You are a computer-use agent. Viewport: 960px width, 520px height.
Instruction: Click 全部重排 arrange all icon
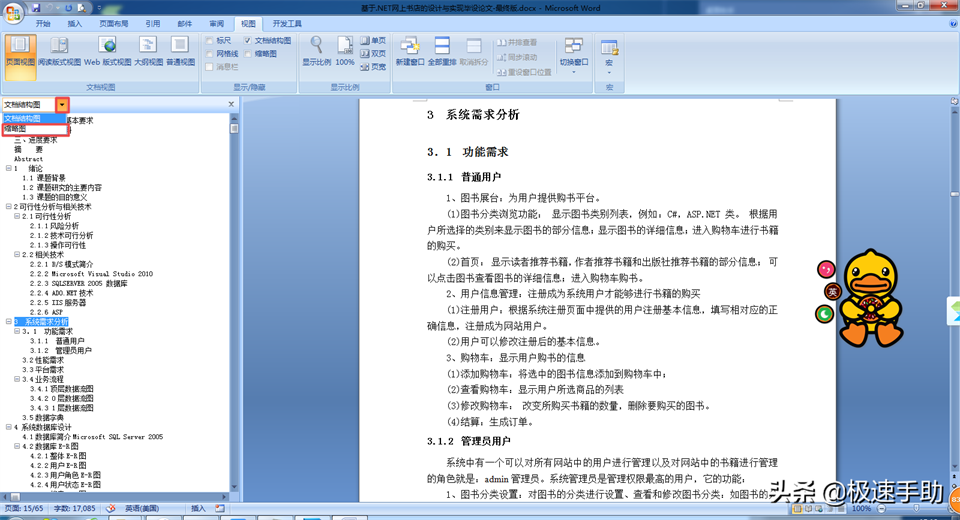[441, 50]
